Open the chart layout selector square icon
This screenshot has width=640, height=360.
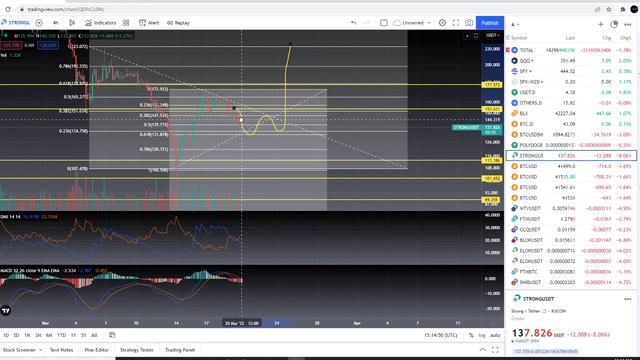coord(384,23)
